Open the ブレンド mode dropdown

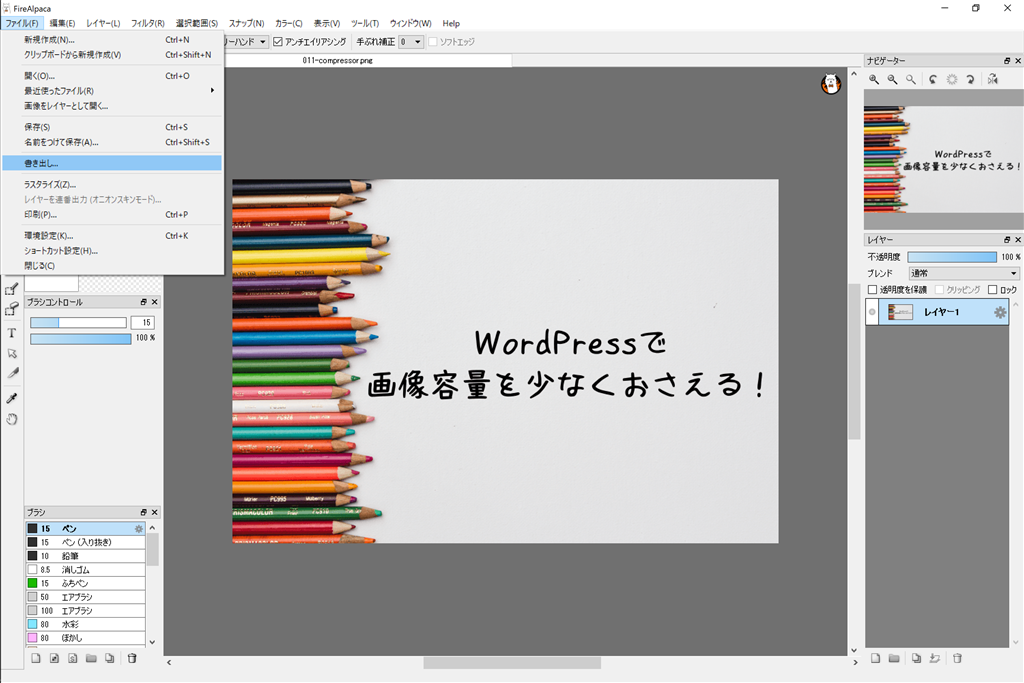[964, 274]
